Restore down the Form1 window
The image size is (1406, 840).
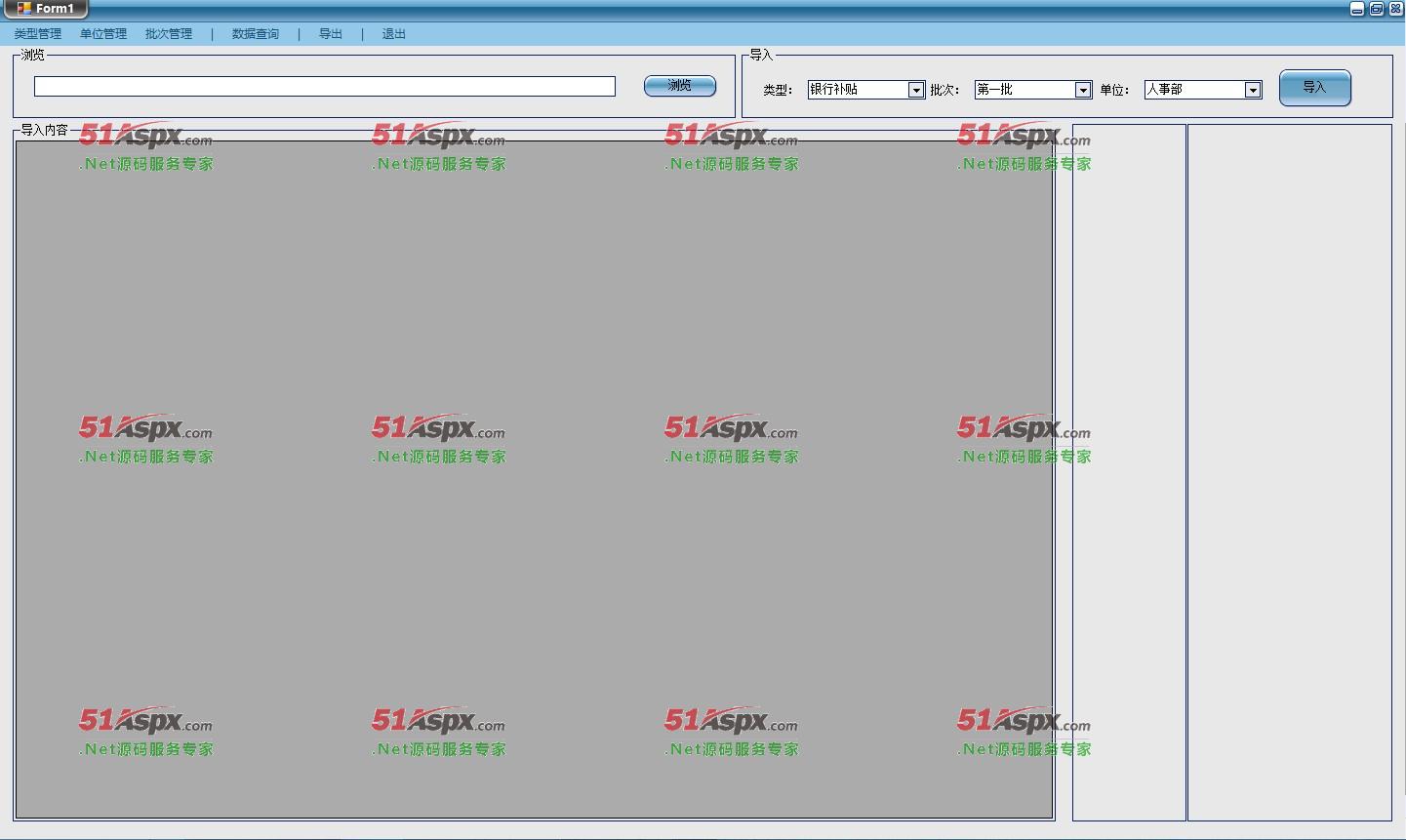pos(1376,9)
